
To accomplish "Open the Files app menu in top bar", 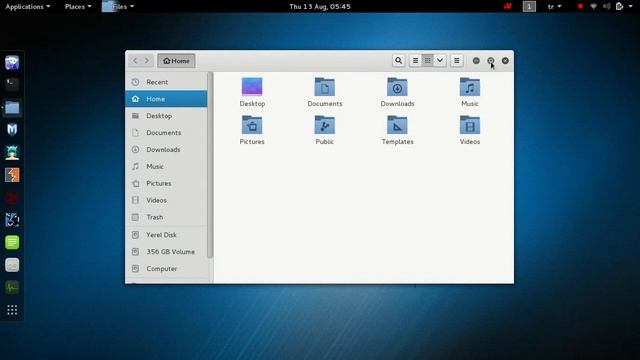I will pyautogui.click(x=118, y=7).
